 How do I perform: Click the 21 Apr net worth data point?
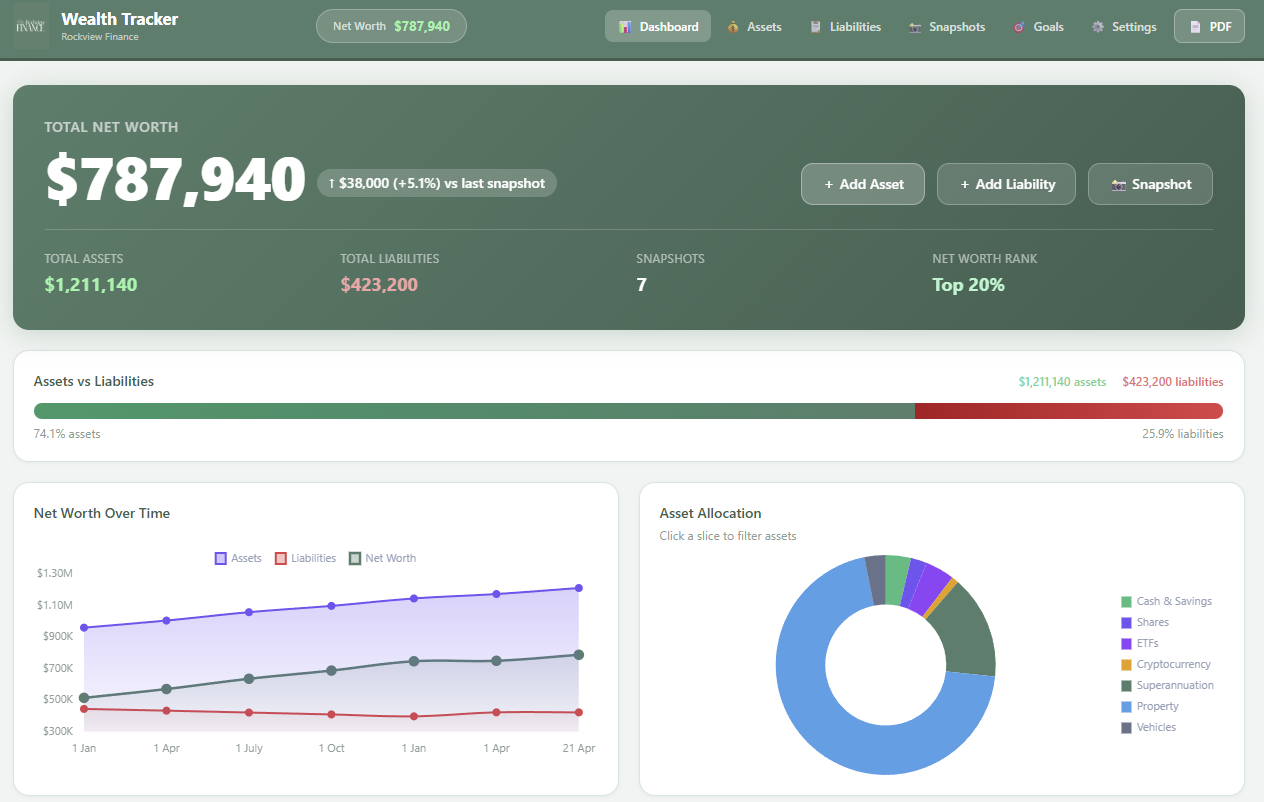(x=578, y=655)
